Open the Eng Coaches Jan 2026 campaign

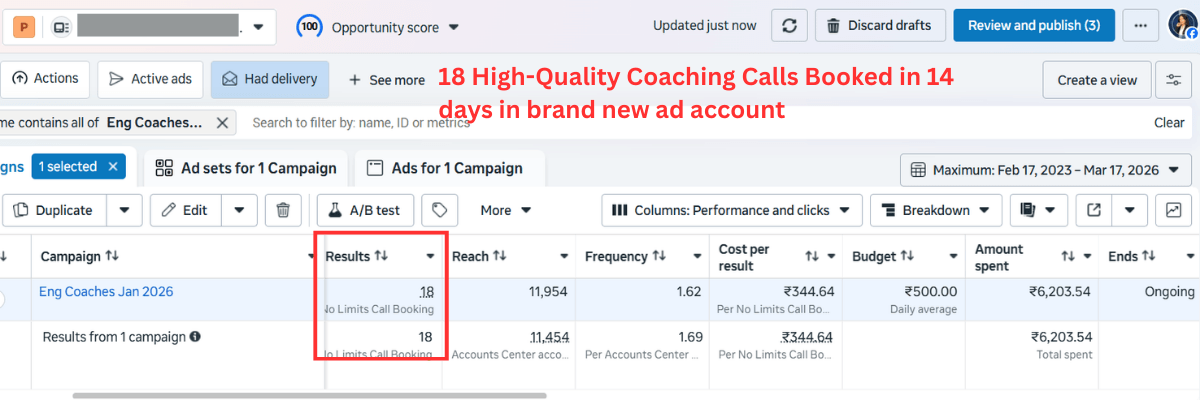click(106, 292)
